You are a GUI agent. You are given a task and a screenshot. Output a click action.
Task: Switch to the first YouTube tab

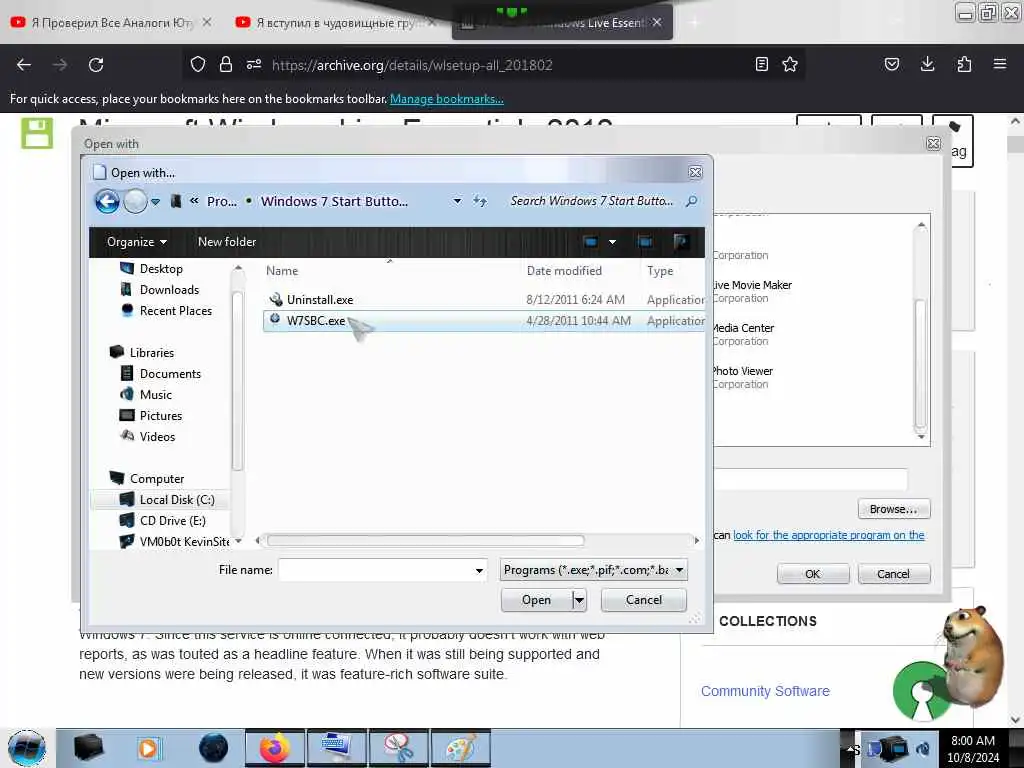pos(112,22)
